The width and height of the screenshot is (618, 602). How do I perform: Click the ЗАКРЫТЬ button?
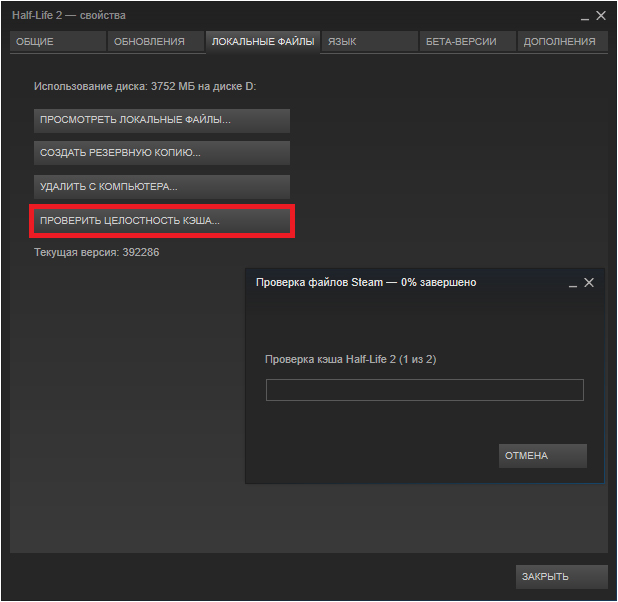coord(562,577)
